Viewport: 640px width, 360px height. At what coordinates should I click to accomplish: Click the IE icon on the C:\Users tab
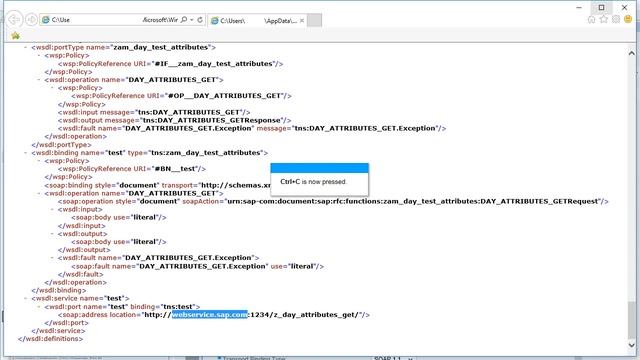coord(215,20)
